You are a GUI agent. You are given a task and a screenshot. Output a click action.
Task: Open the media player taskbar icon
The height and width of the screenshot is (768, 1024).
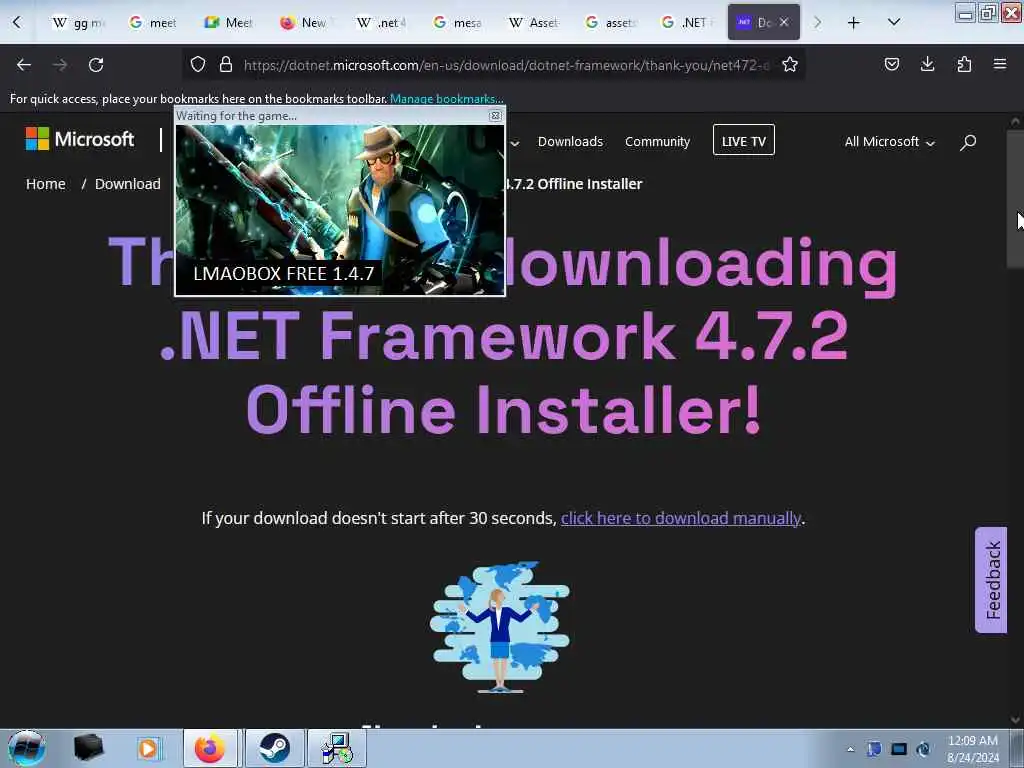point(148,748)
